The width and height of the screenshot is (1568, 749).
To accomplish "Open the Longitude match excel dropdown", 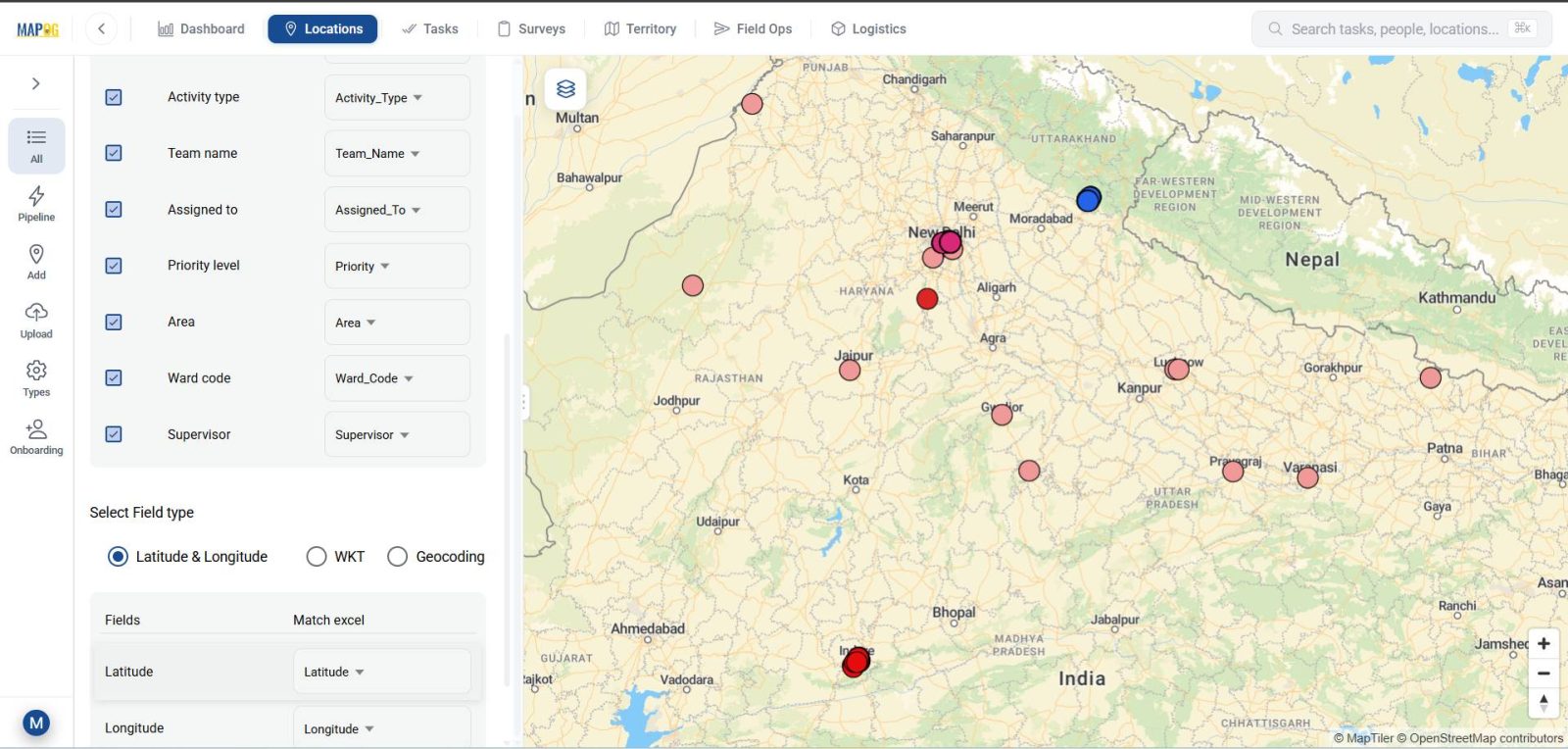I will [381, 728].
